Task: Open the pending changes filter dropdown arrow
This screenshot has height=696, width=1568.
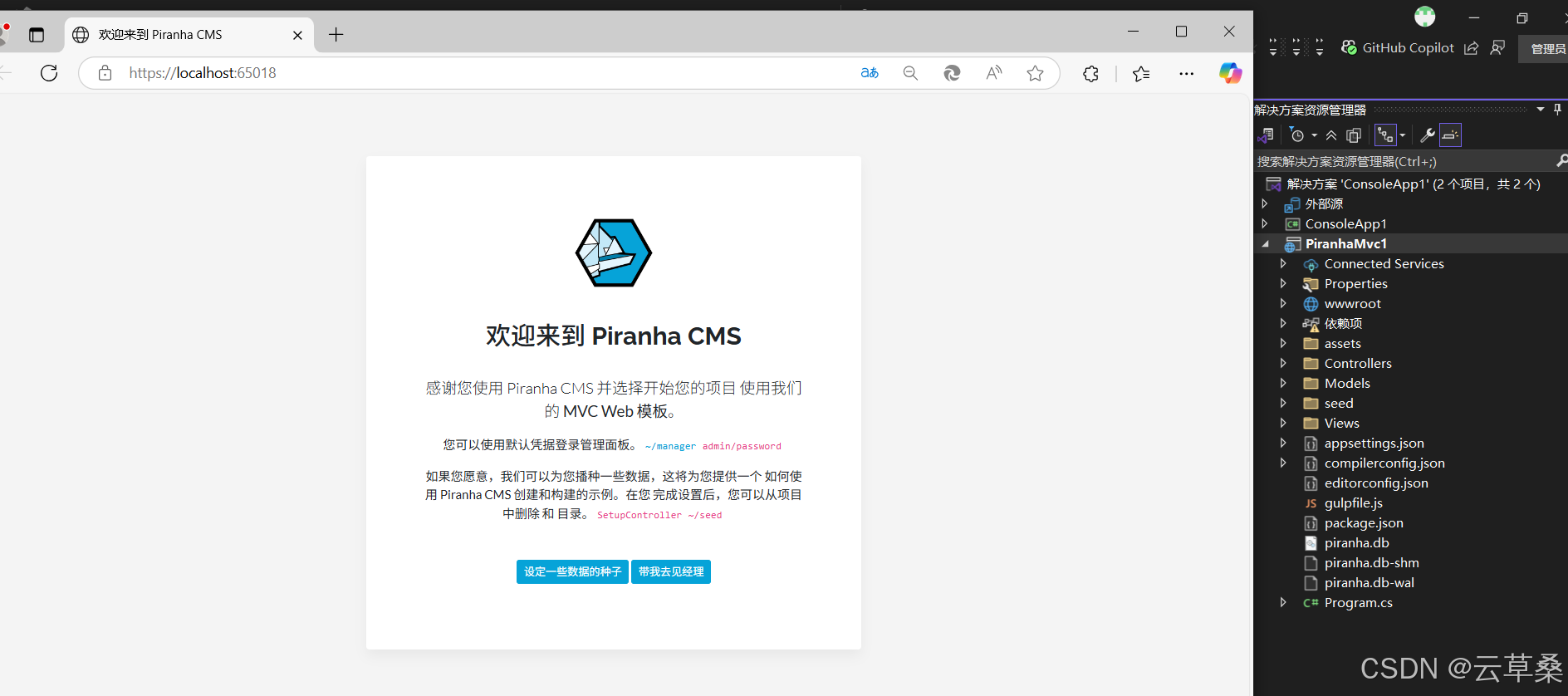Action: click(1314, 135)
